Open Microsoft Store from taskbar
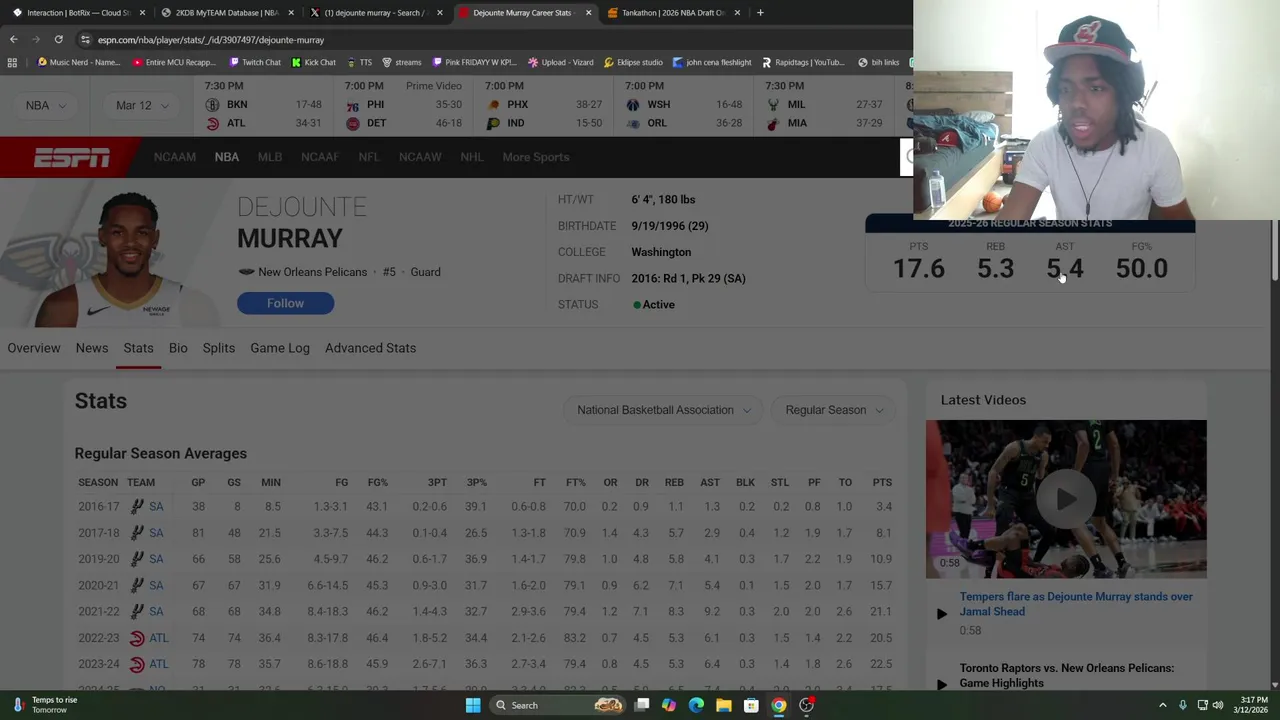The width and height of the screenshot is (1280, 720). (751, 705)
